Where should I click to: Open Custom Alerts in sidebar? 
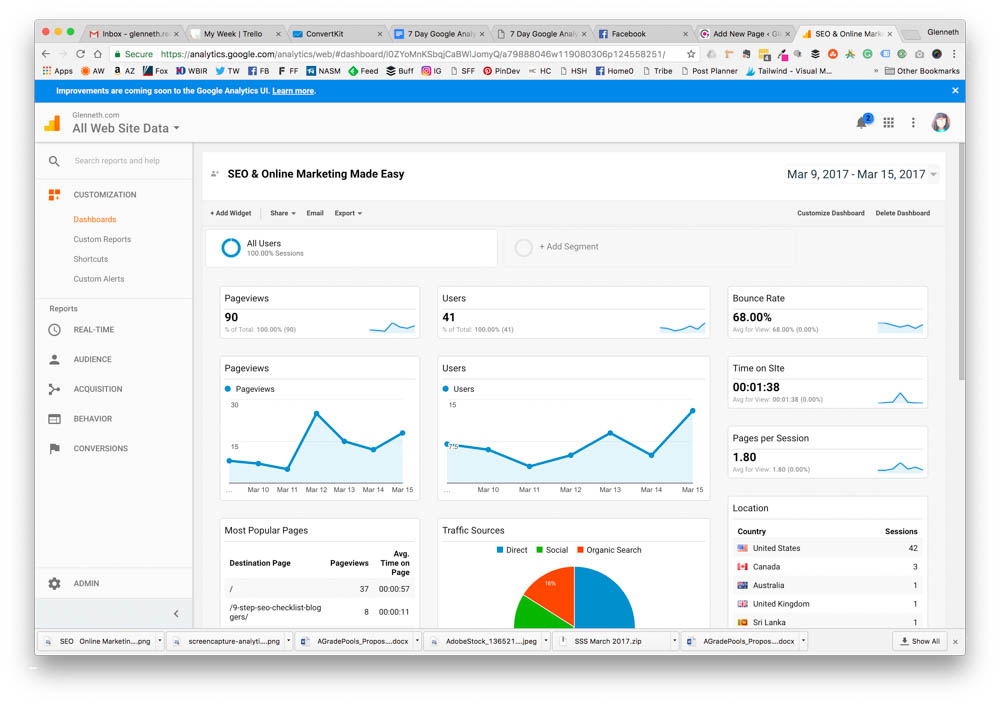coord(98,279)
